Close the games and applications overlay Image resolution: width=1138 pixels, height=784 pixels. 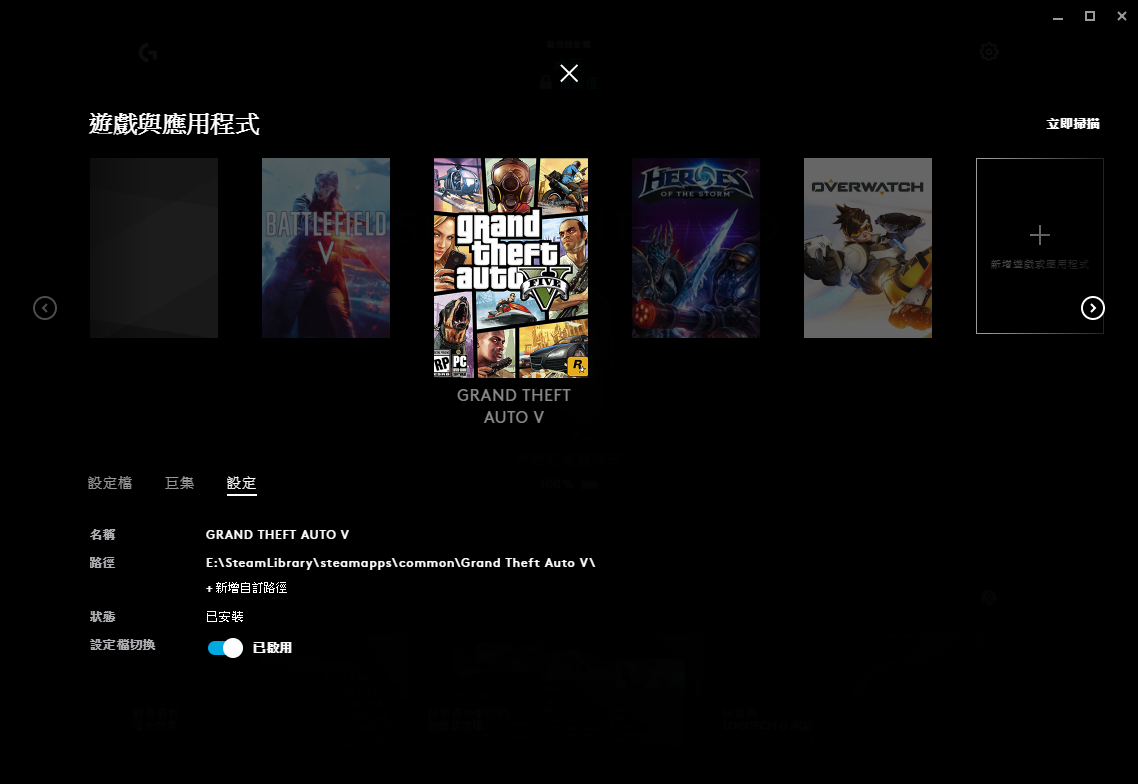[x=569, y=73]
